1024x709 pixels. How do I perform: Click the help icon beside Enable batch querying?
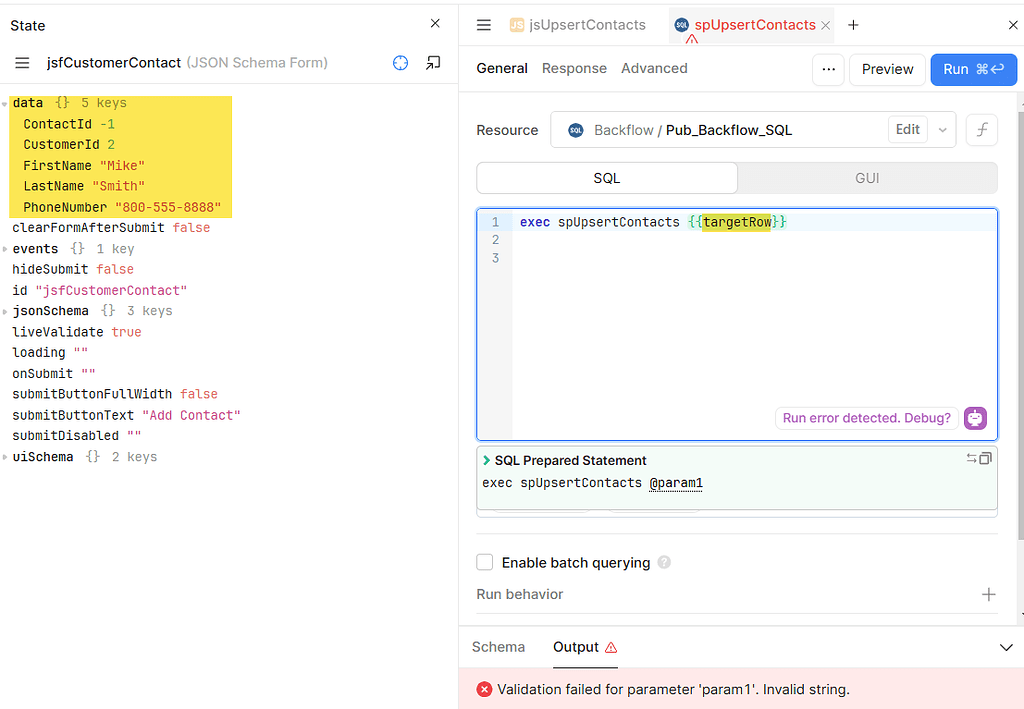click(x=664, y=563)
